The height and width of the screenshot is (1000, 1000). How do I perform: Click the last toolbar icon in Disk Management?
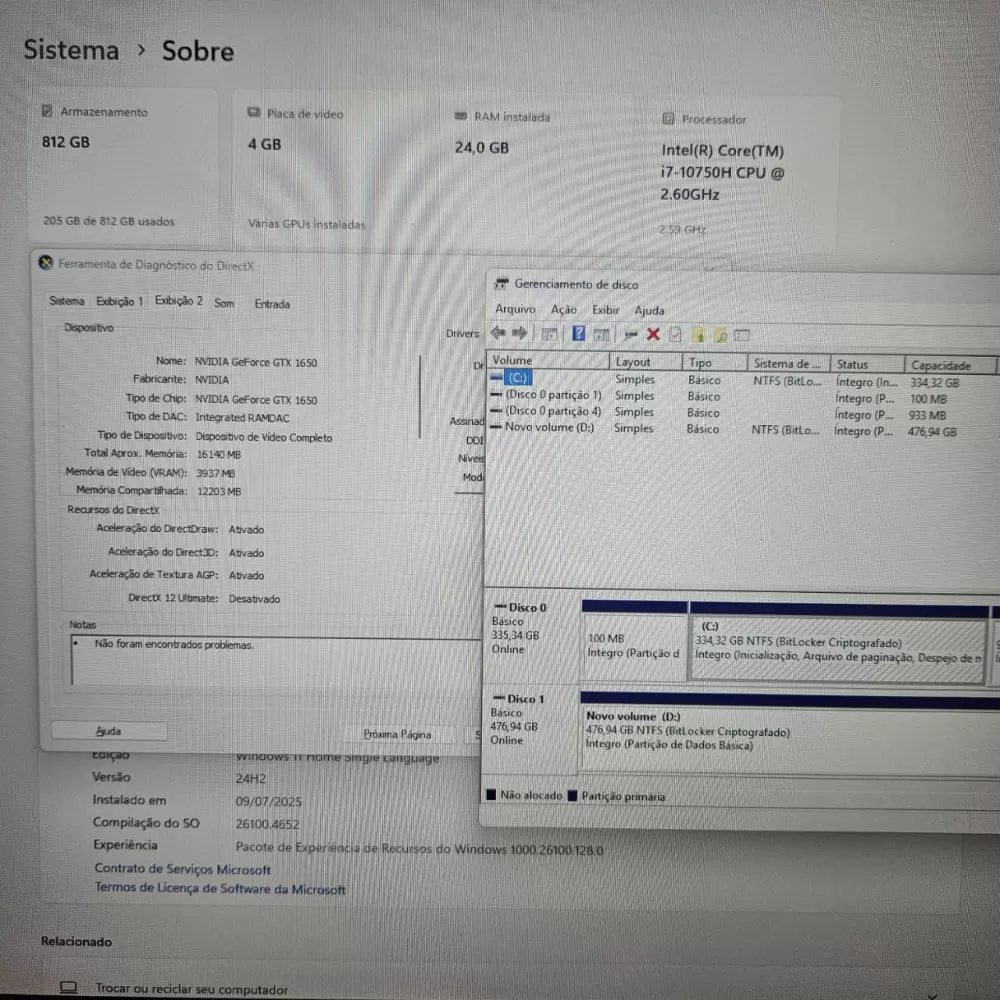(742, 335)
